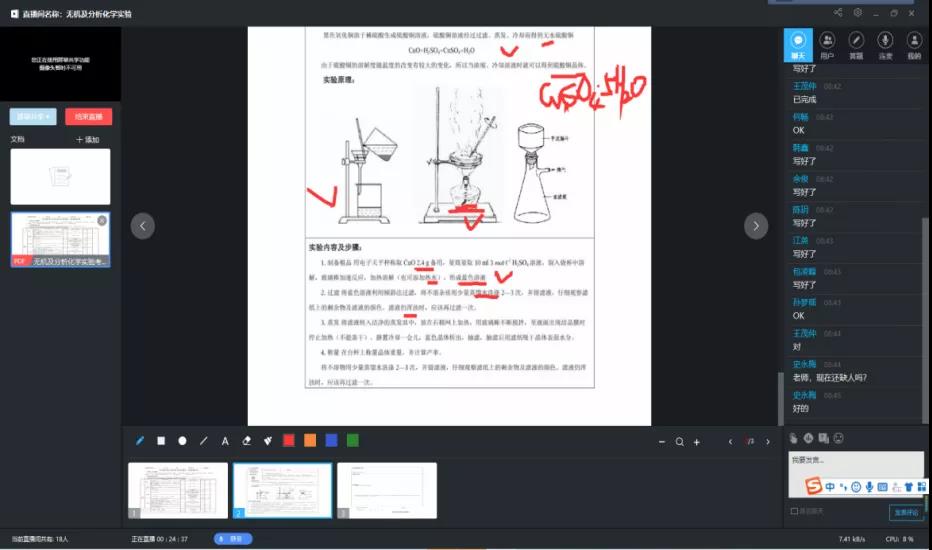Click the Sogou input method S logo
Screen dimensions: 932x550
pyautogui.click(x=813, y=486)
